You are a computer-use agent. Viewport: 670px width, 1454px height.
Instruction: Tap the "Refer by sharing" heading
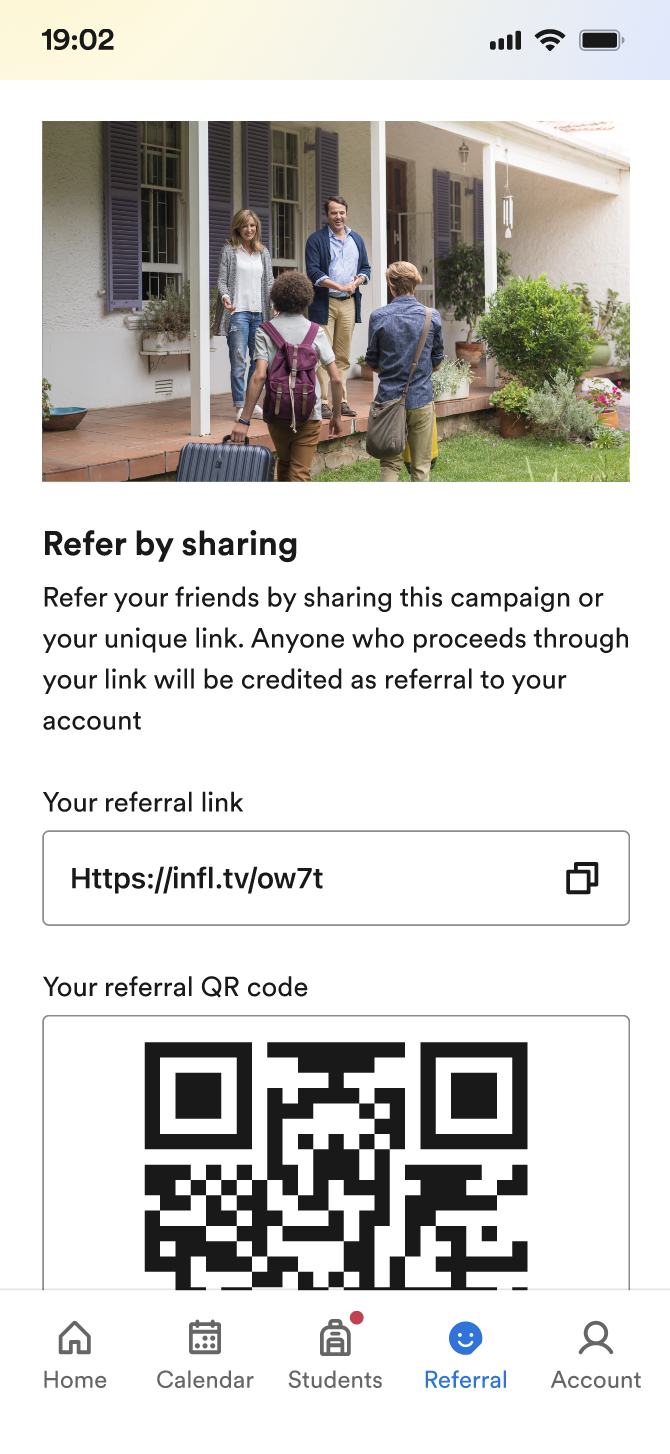(171, 544)
